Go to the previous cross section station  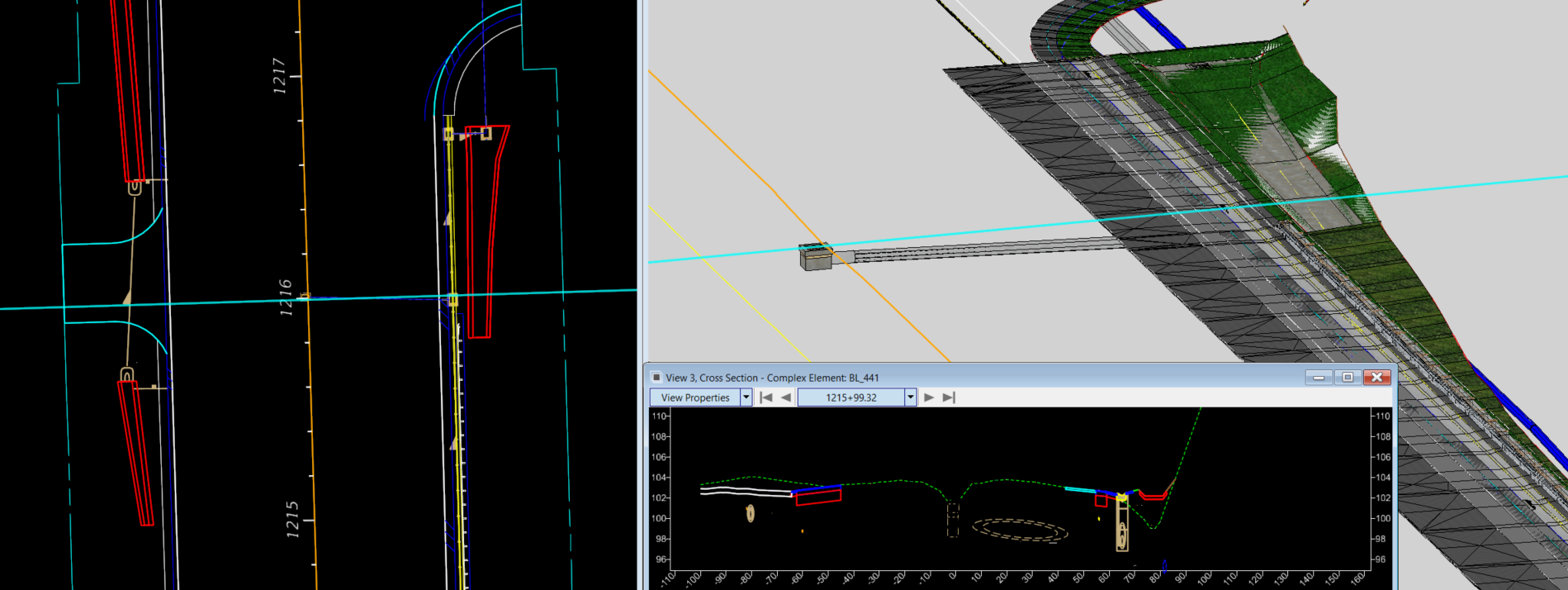coord(786,397)
